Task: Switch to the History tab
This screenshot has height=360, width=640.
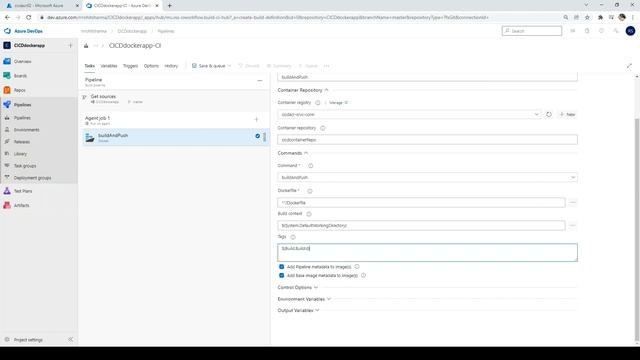Action: (x=171, y=66)
